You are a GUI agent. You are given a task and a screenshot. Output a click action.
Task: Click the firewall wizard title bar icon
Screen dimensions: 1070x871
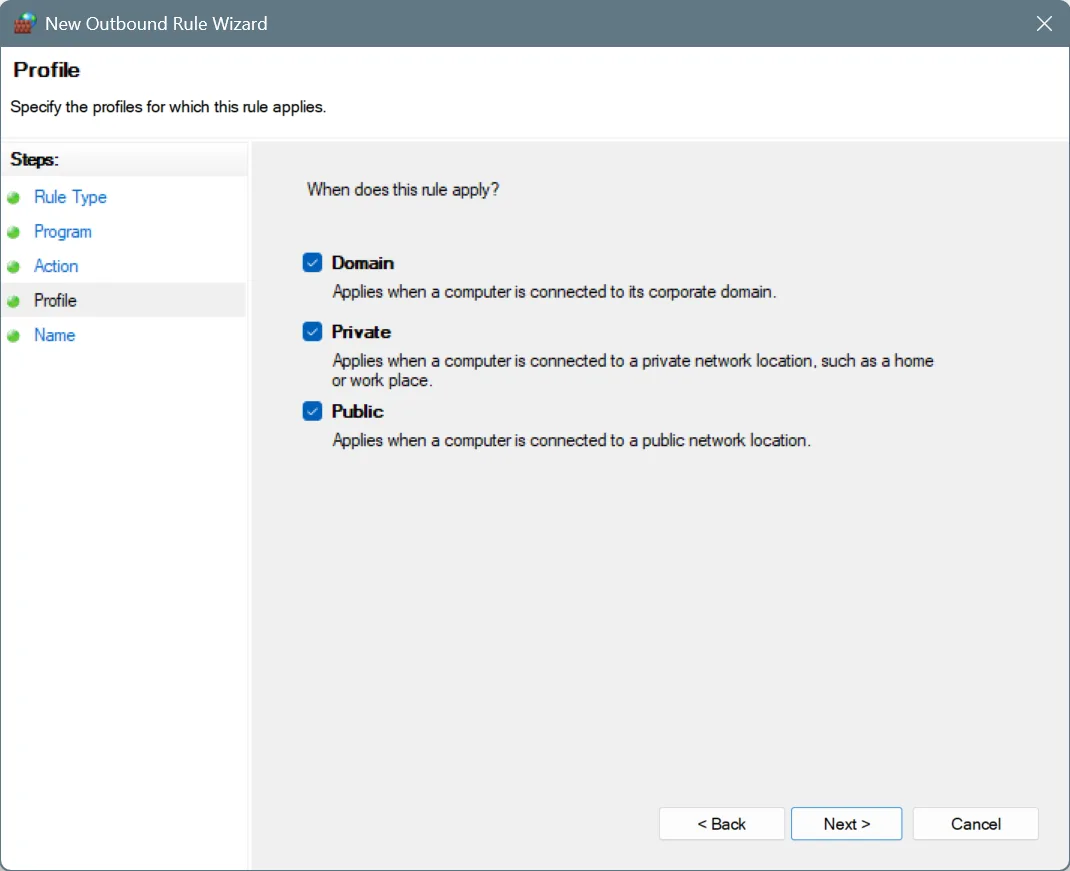click(x=25, y=23)
